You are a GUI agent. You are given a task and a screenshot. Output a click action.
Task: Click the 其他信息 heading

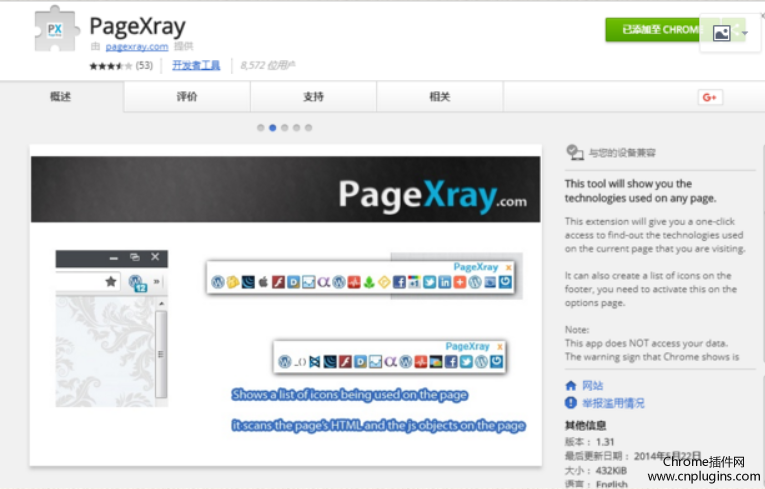coord(585,426)
